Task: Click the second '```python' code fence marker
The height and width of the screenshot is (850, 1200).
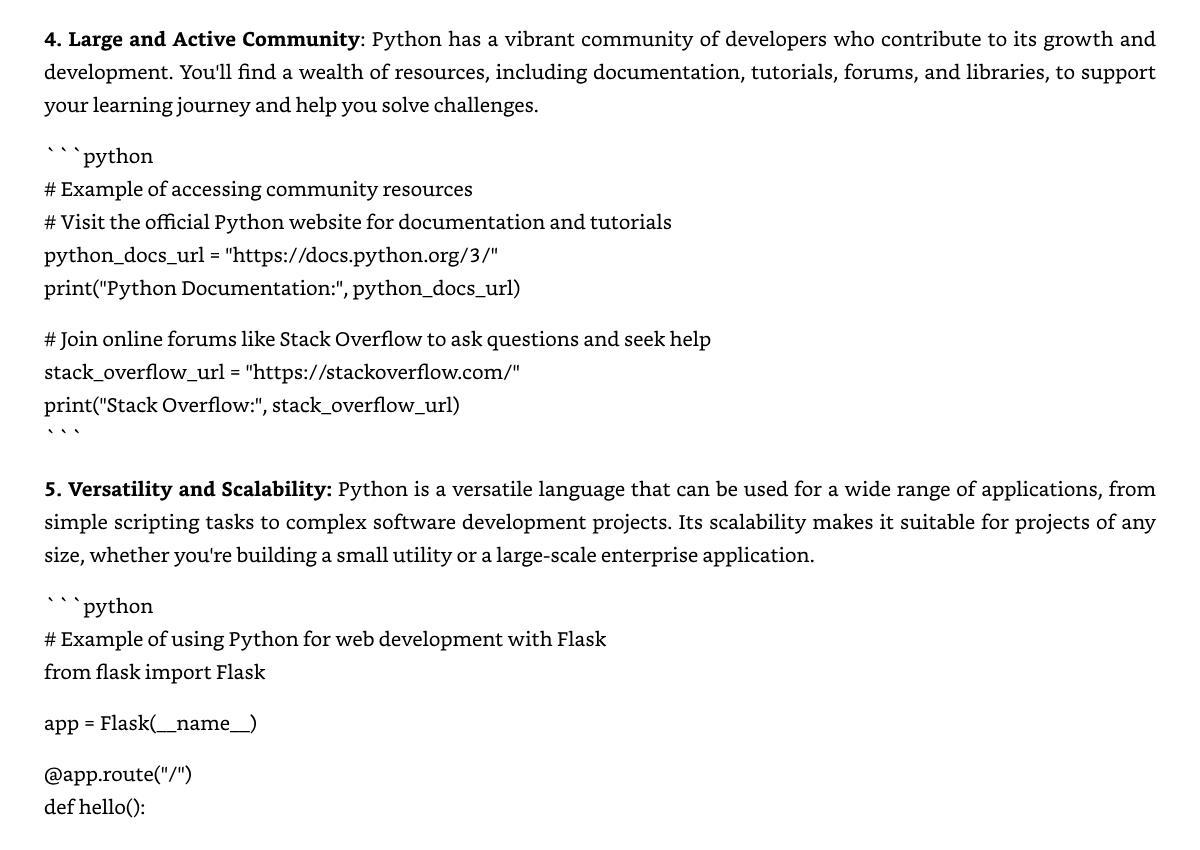Action: tap(99, 606)
